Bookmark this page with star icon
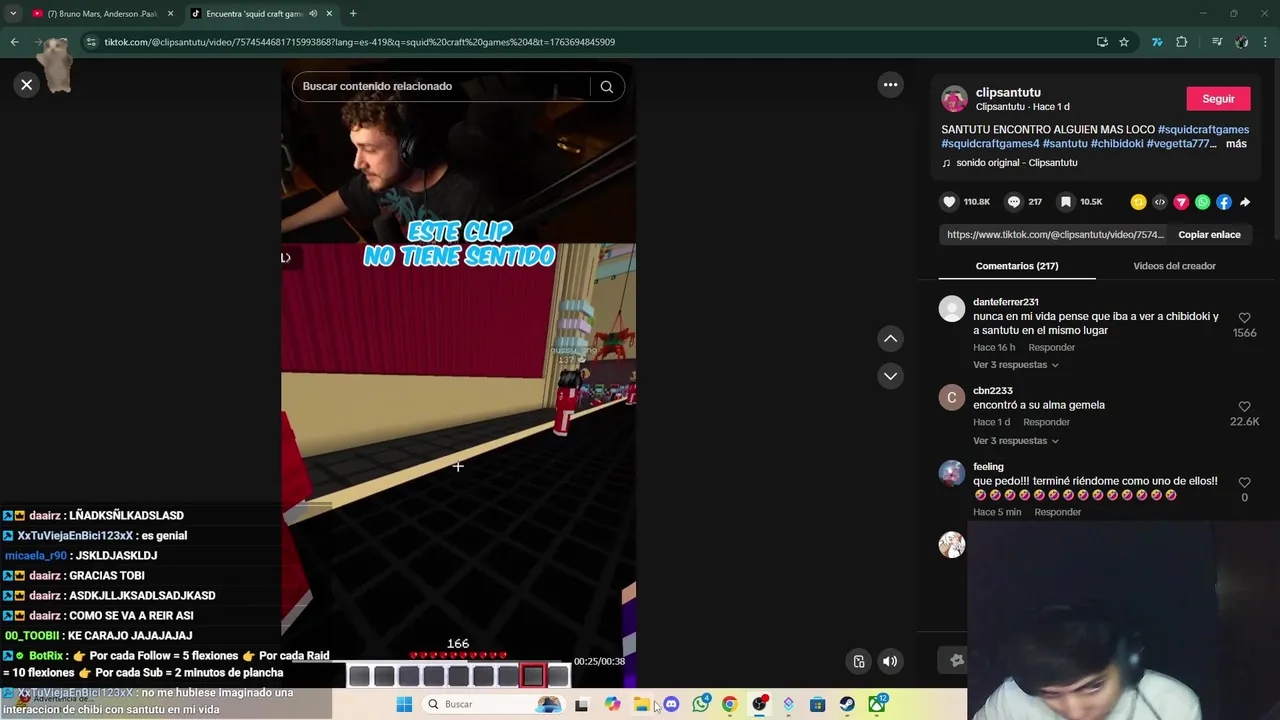 (1124, 42)
